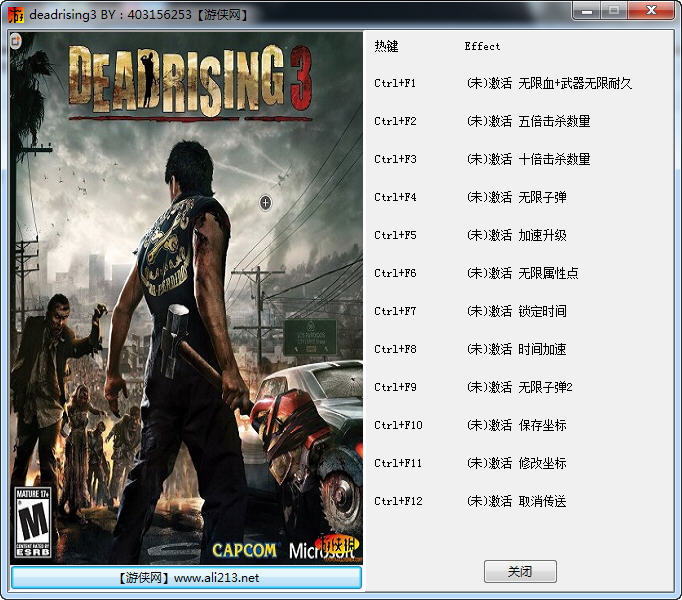682x600 pixels.
Task: Open the 游侠网 www.ali213.net link bar
Action: [187, 578]
